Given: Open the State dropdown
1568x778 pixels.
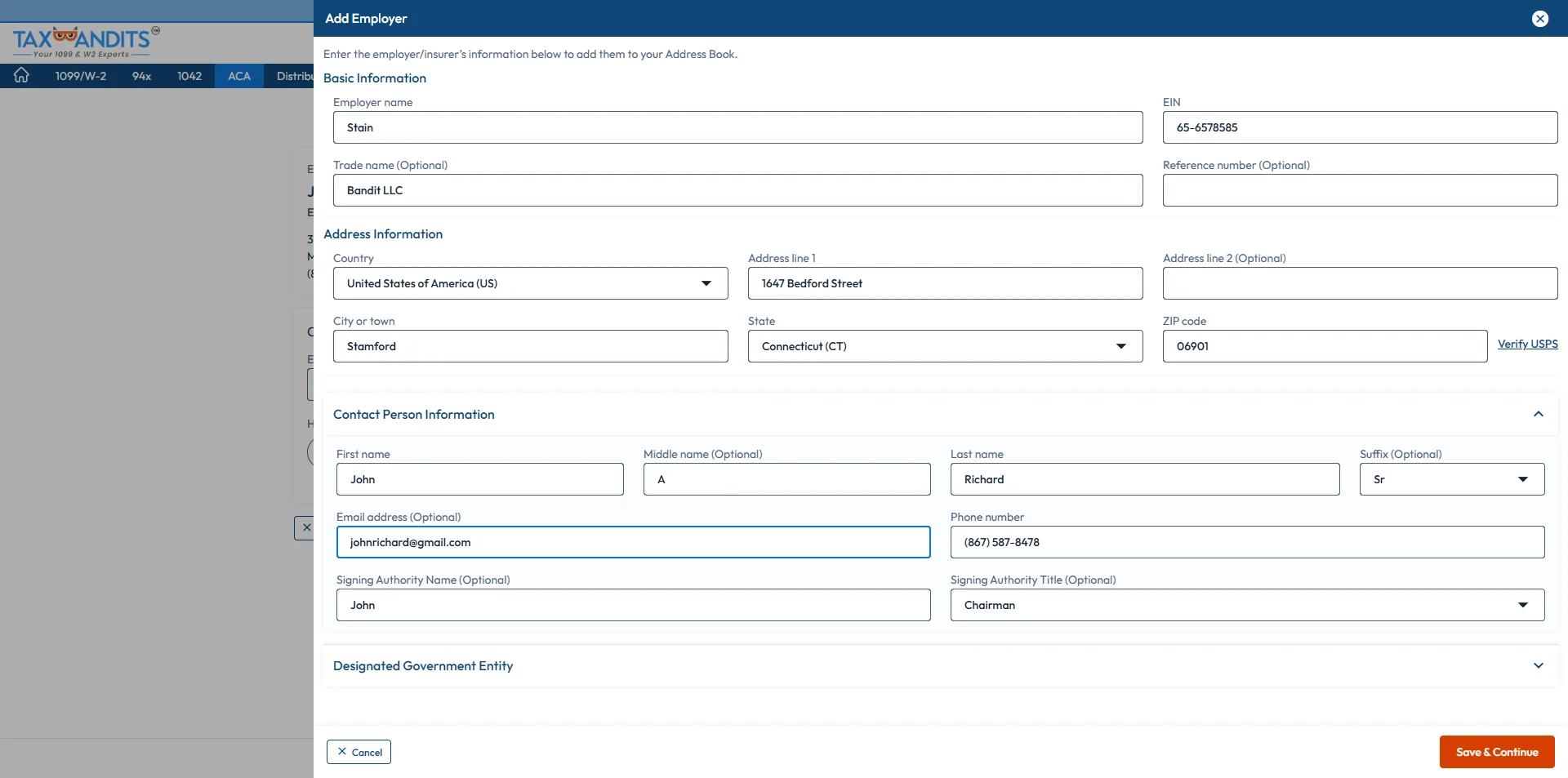Looking at the screenshot, I should [1120, 346].
